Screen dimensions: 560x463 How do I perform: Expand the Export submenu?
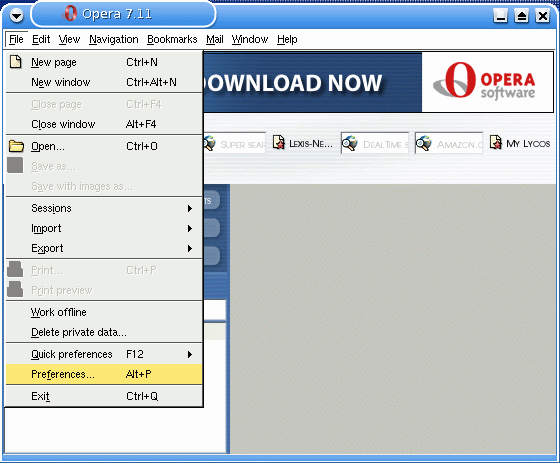(x=104, y=248)
